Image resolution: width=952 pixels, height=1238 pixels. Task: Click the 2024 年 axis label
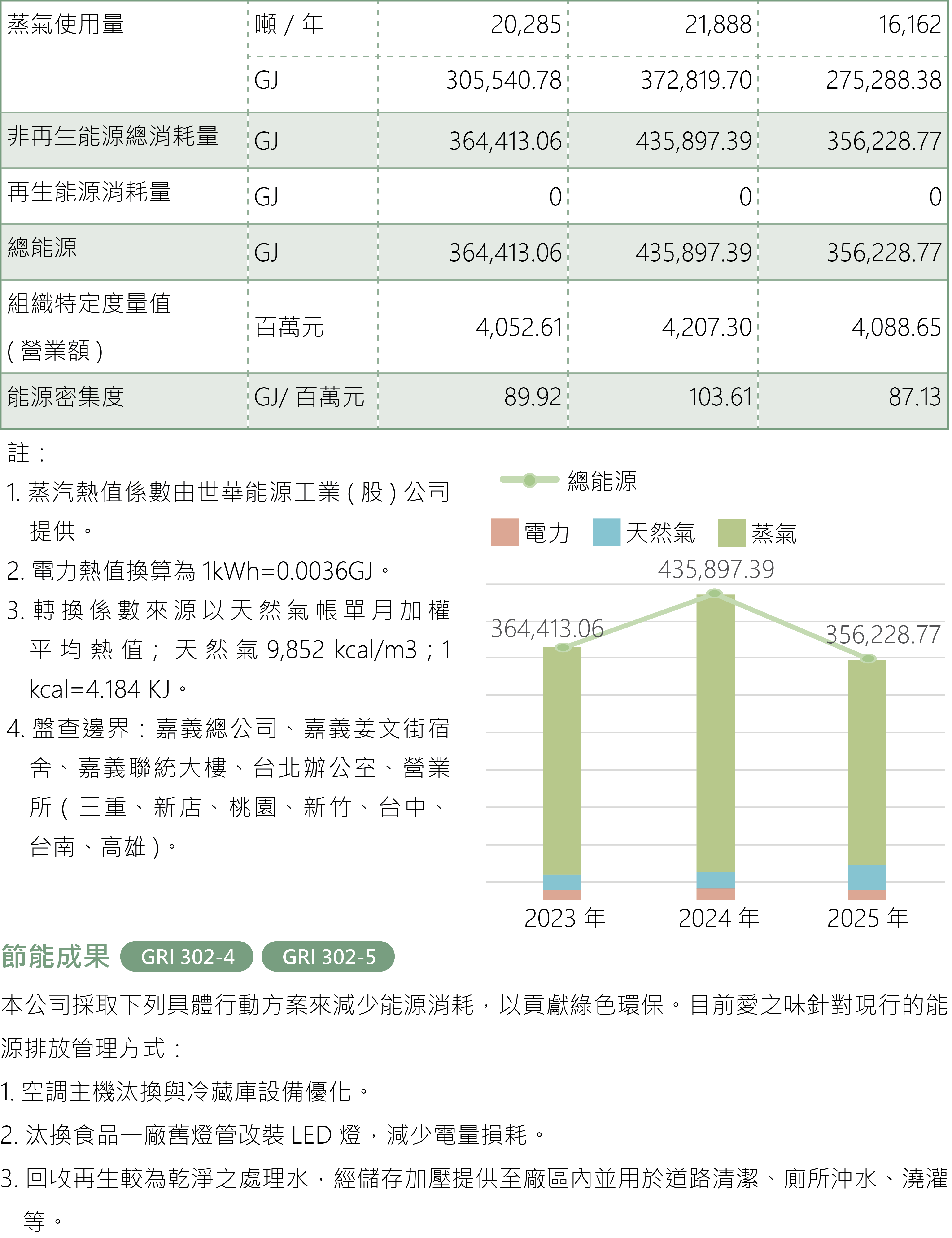pyautogui.click(x=719, y=918)
